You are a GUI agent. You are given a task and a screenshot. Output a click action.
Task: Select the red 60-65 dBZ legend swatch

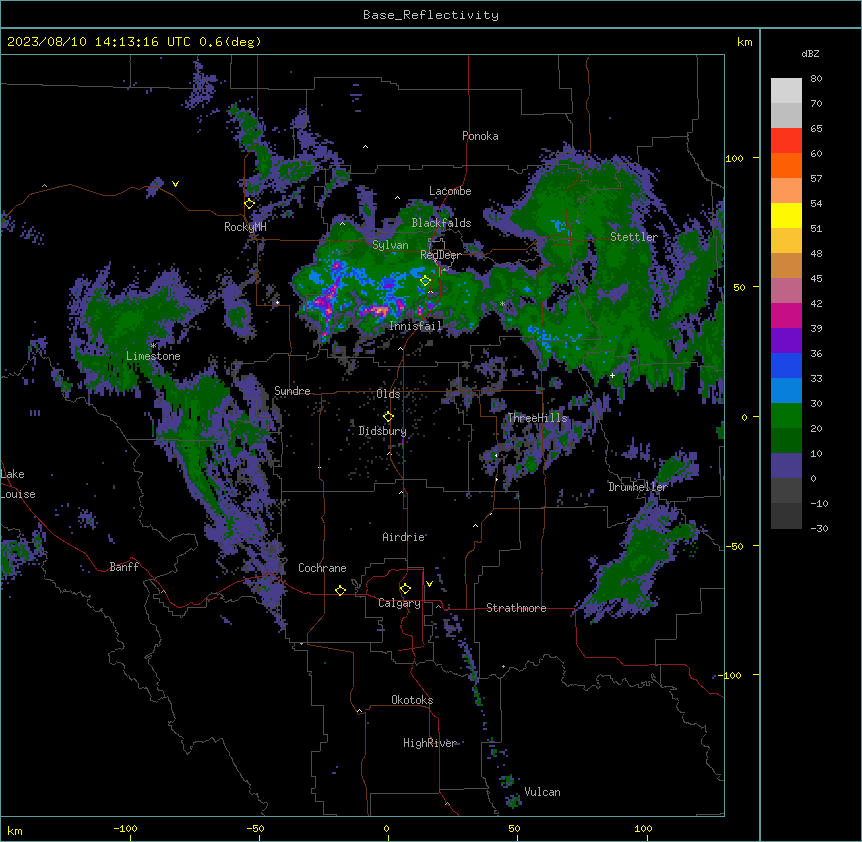click(786, 141)
